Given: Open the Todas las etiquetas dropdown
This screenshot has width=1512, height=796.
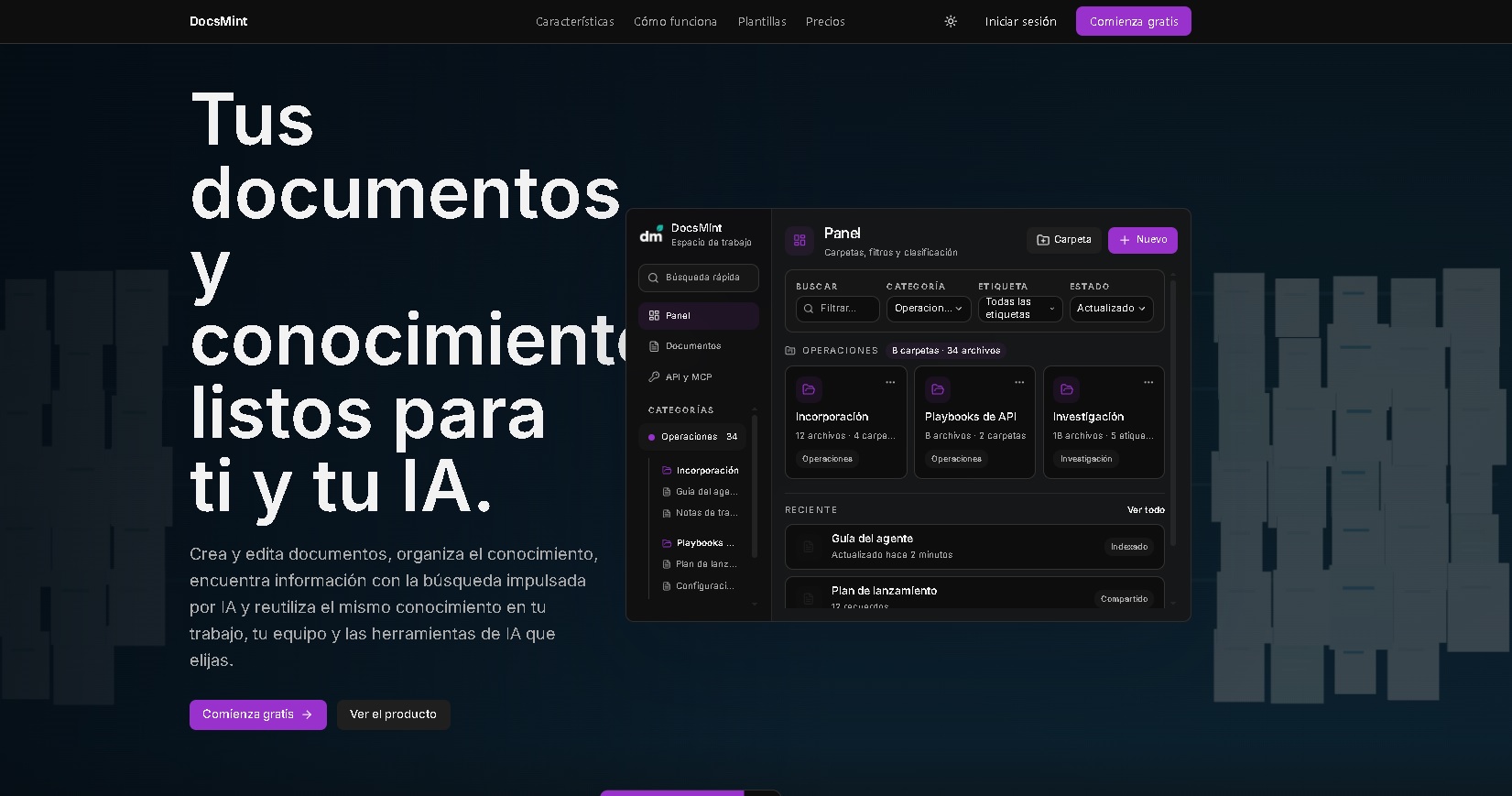Looking at the screenshot, I should pos(1020,309).
